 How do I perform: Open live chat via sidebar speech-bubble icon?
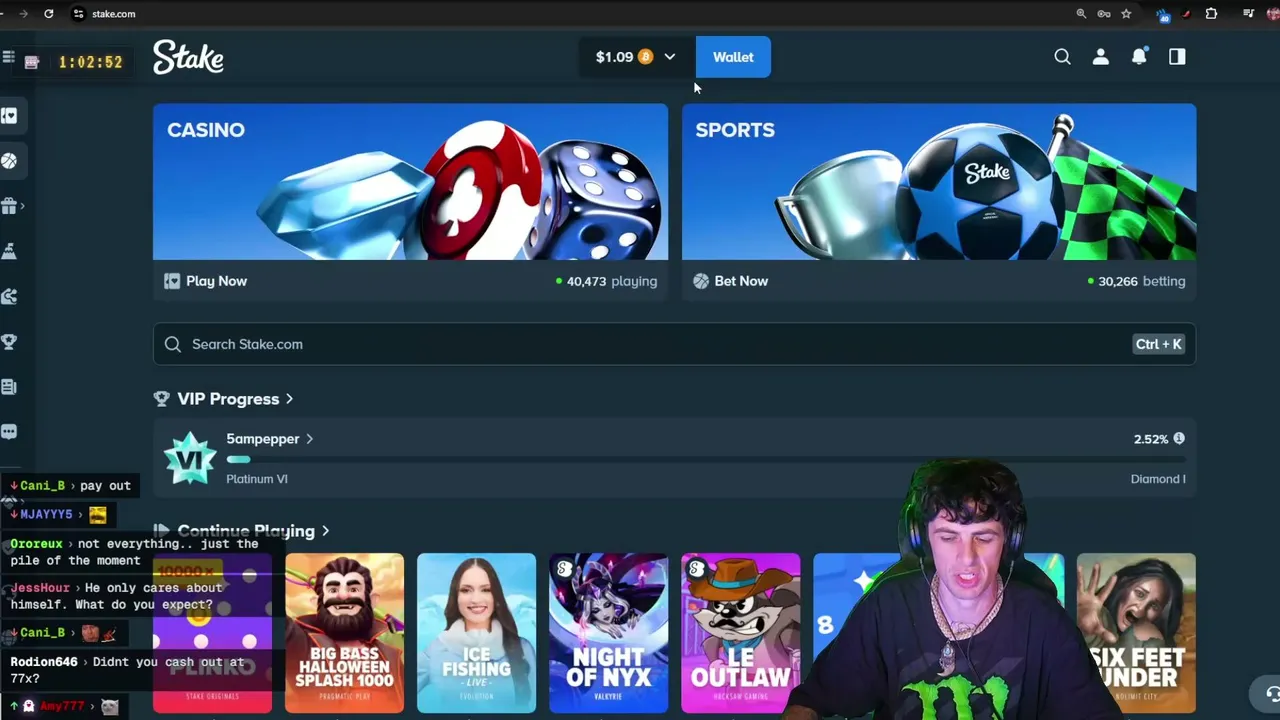click(x=9, y=432)
